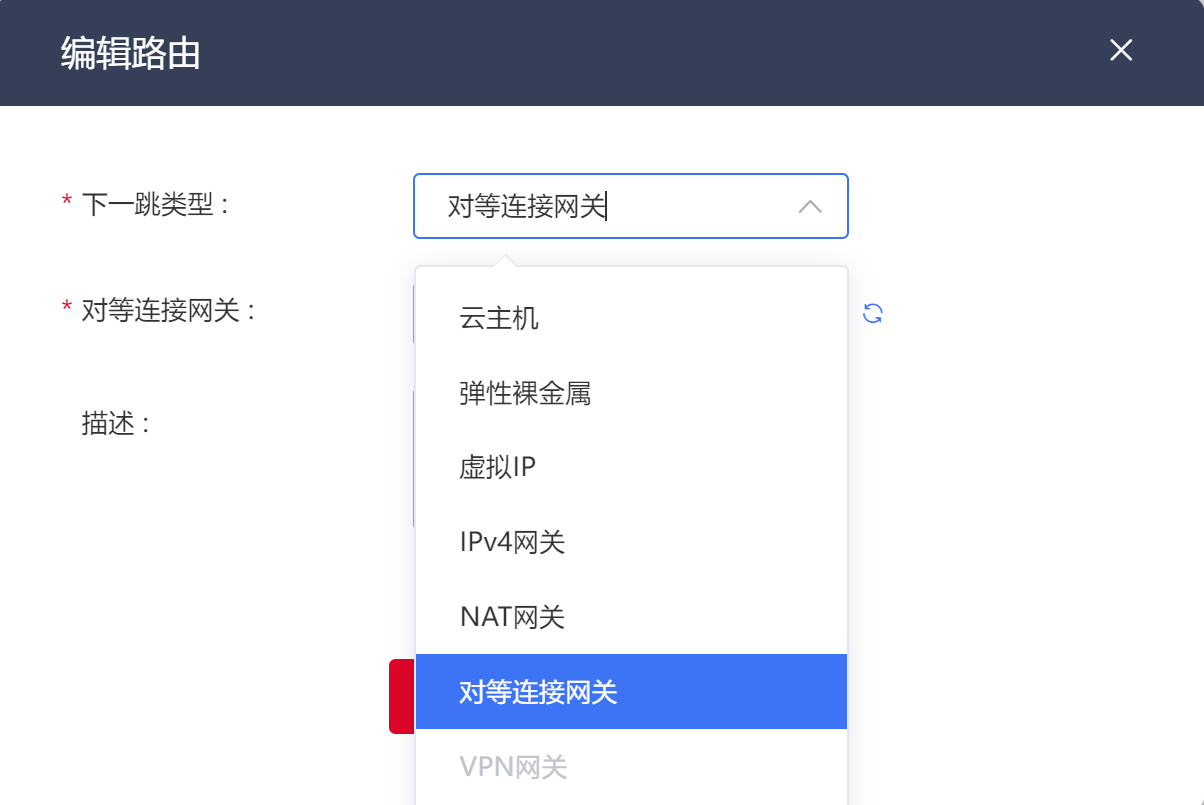Click the red asterisk beside 下一跳类型
The height and width of the screenshot is (805, 1204).
[x=67, y=203]
